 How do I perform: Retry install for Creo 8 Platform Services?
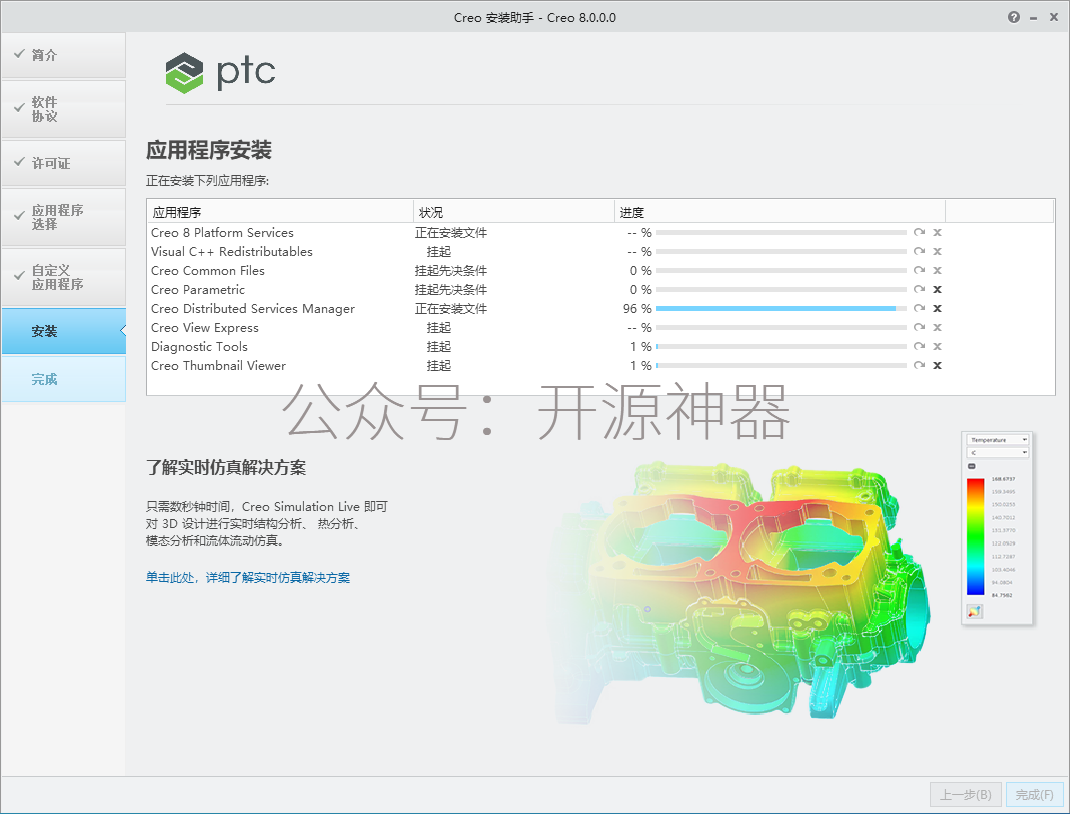click(919, 233)
